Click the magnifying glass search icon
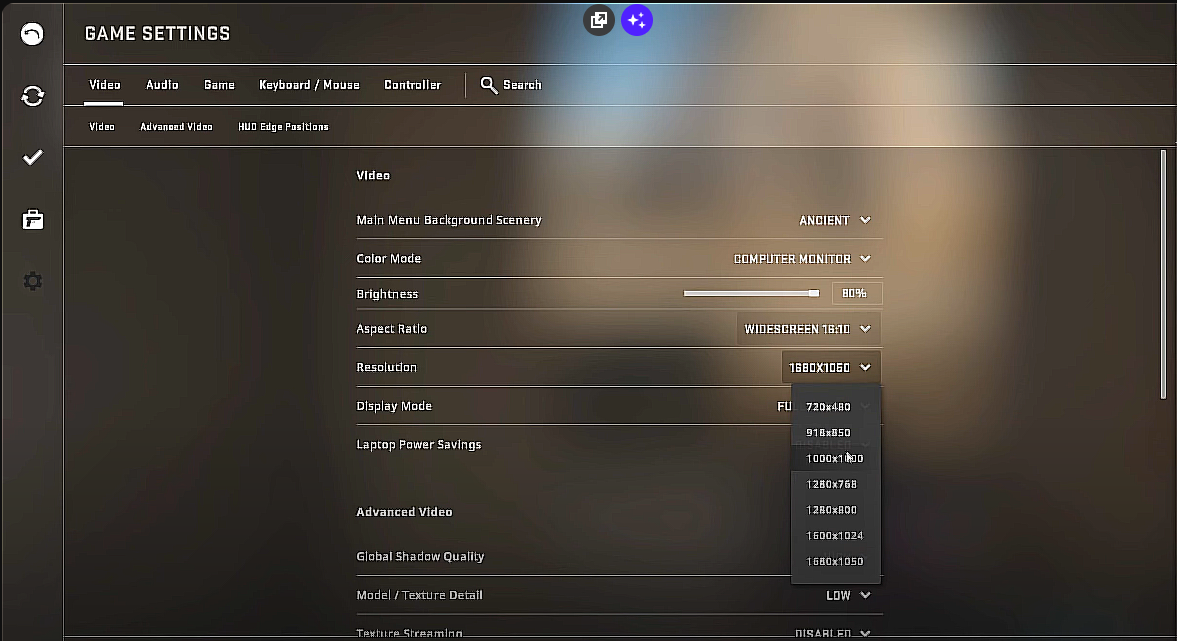Image resolution: width=1177 pixels, height=641 pixels. 489,86
